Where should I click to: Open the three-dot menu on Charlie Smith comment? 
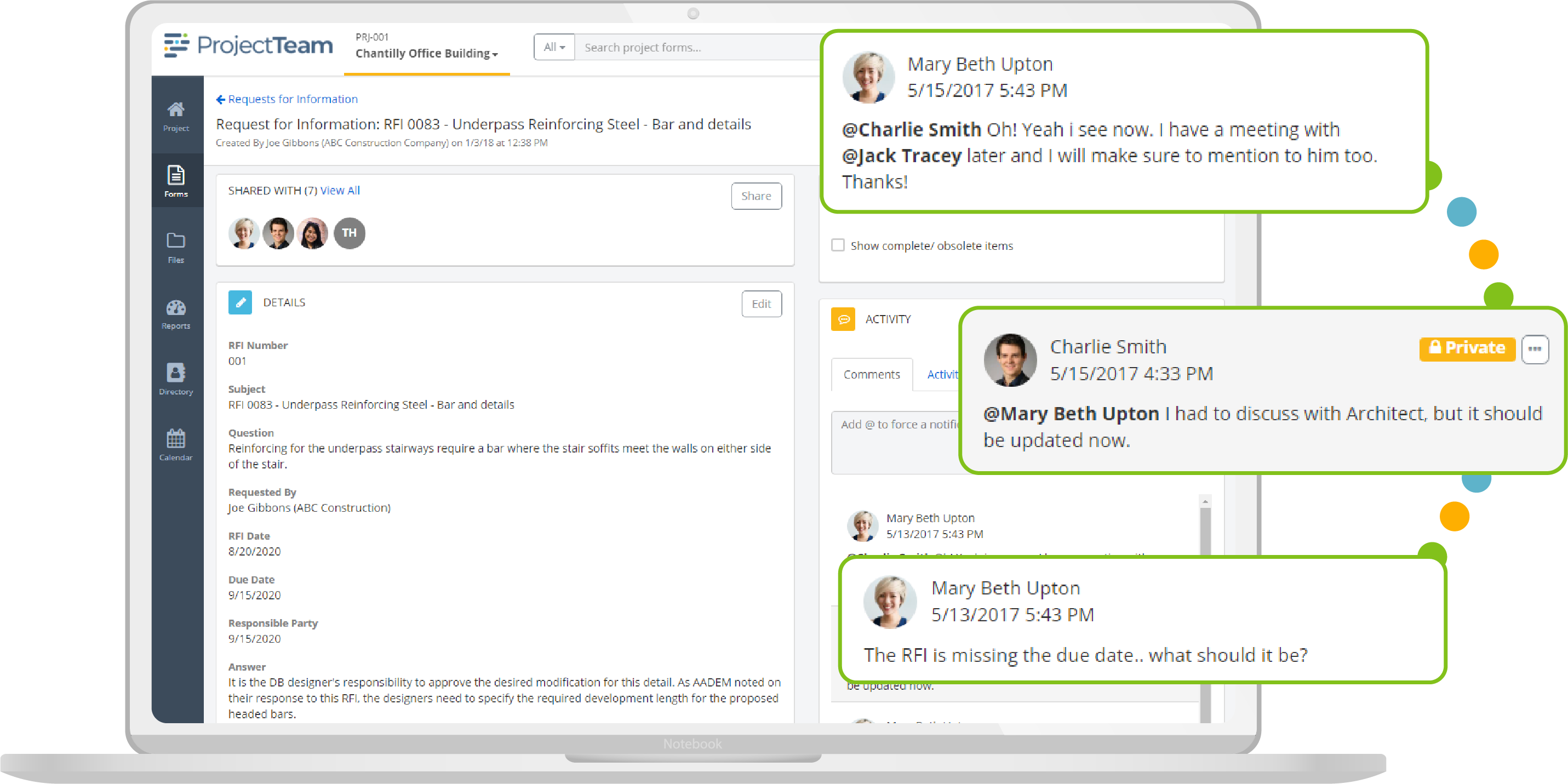1535,349
